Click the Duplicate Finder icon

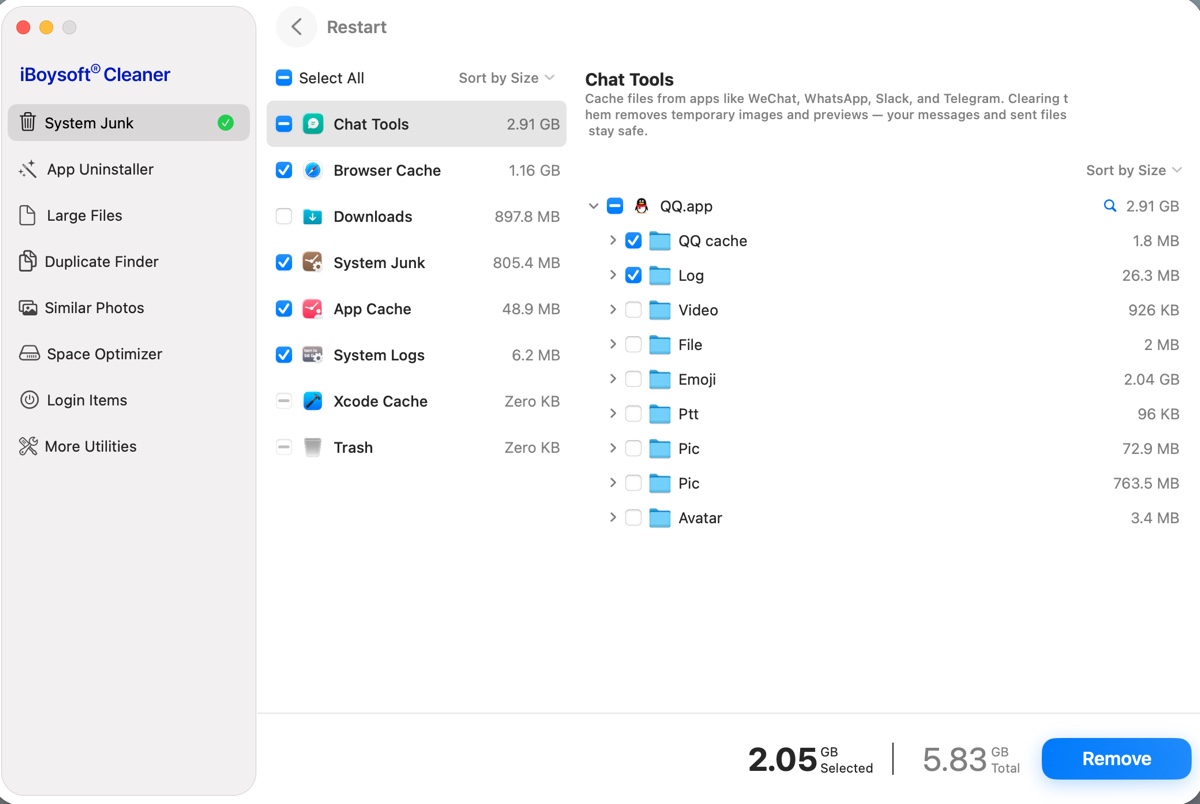pyautogui.click(x=28, y=261)
